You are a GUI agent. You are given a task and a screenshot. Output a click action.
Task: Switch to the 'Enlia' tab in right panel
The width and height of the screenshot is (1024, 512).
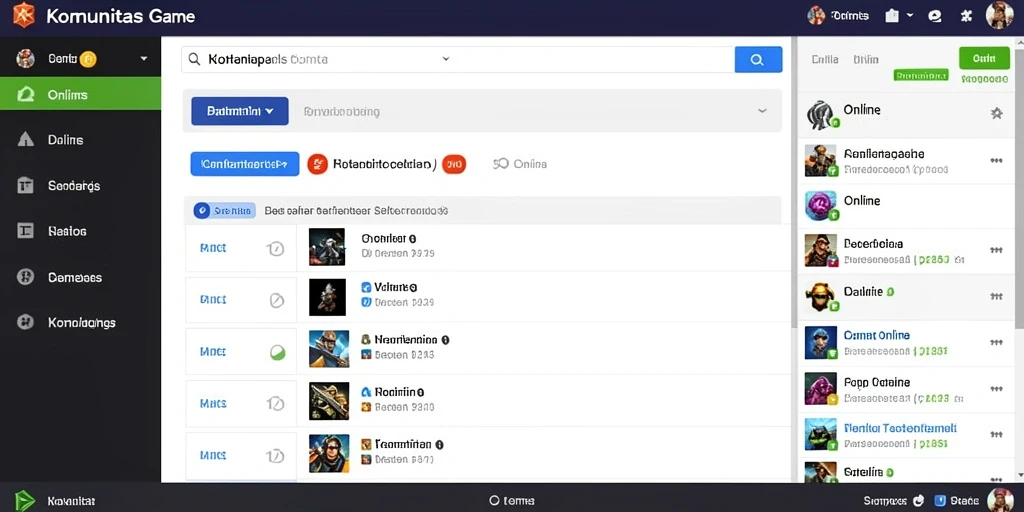[x=825, y=59]
